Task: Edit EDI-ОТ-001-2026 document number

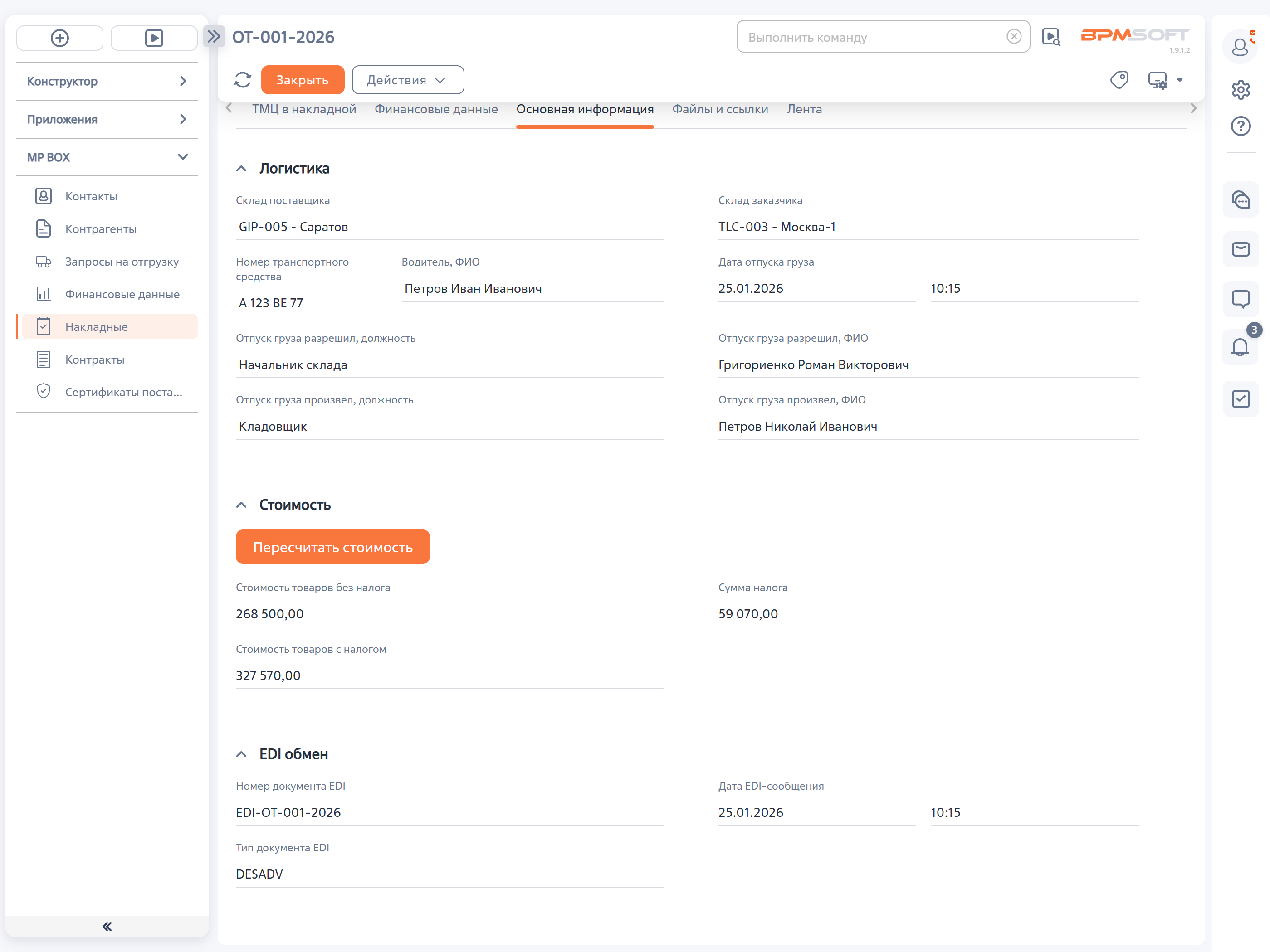Action: 449,812
